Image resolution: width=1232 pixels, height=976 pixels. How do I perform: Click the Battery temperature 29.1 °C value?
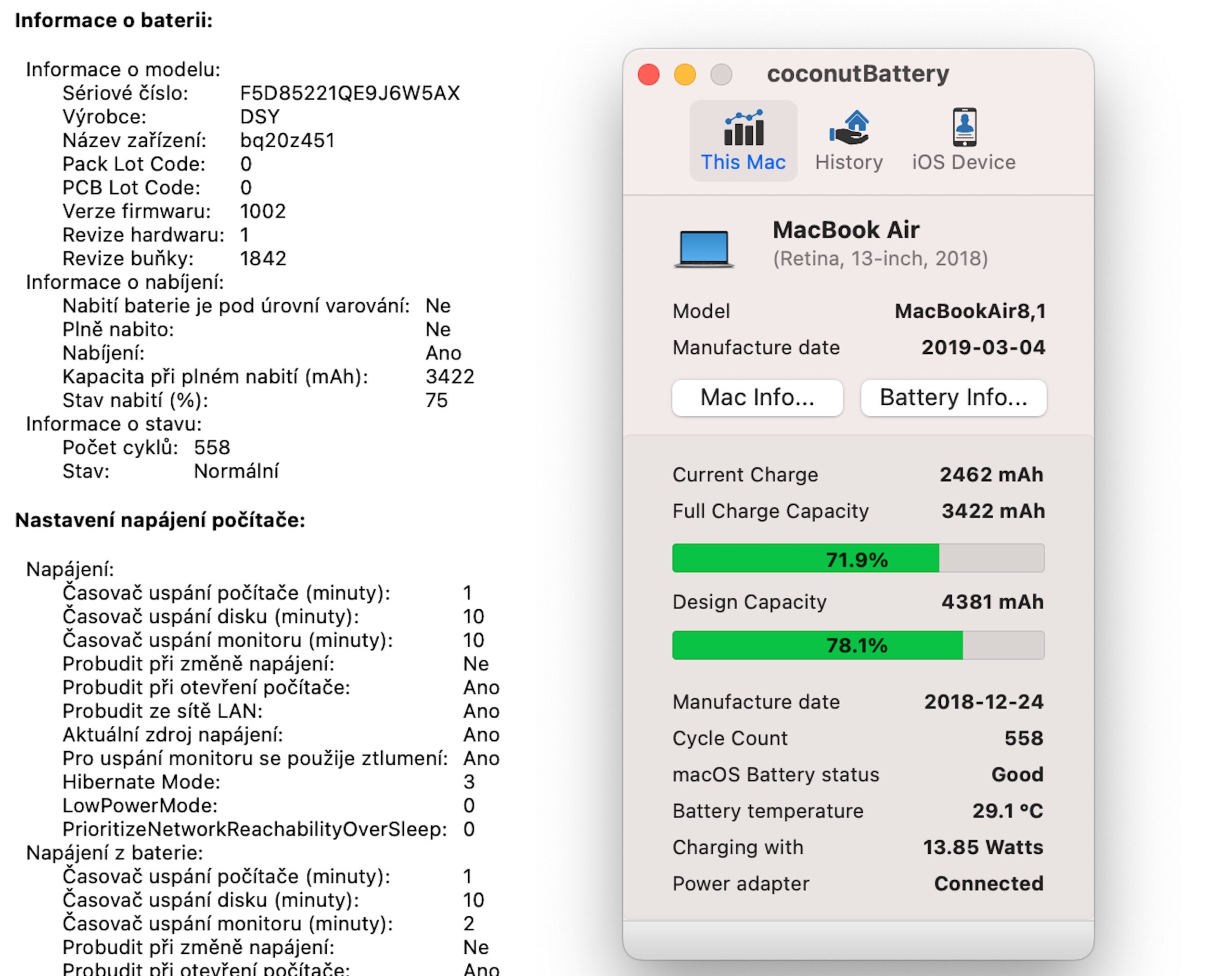click(x=1007, y=811)
